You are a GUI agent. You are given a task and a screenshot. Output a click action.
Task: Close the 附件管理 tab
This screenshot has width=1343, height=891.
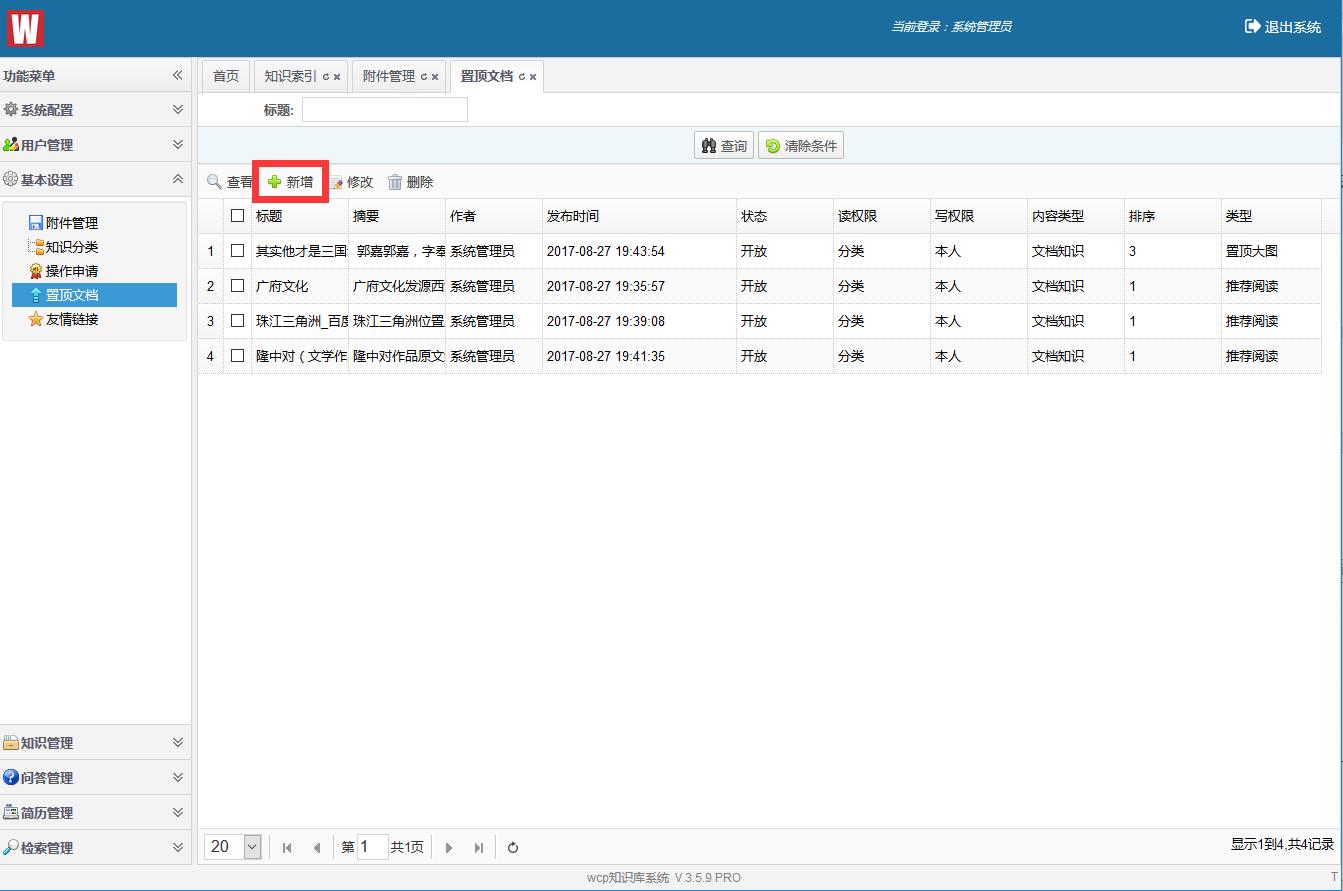pyautogui.click(x=435, y=77)
